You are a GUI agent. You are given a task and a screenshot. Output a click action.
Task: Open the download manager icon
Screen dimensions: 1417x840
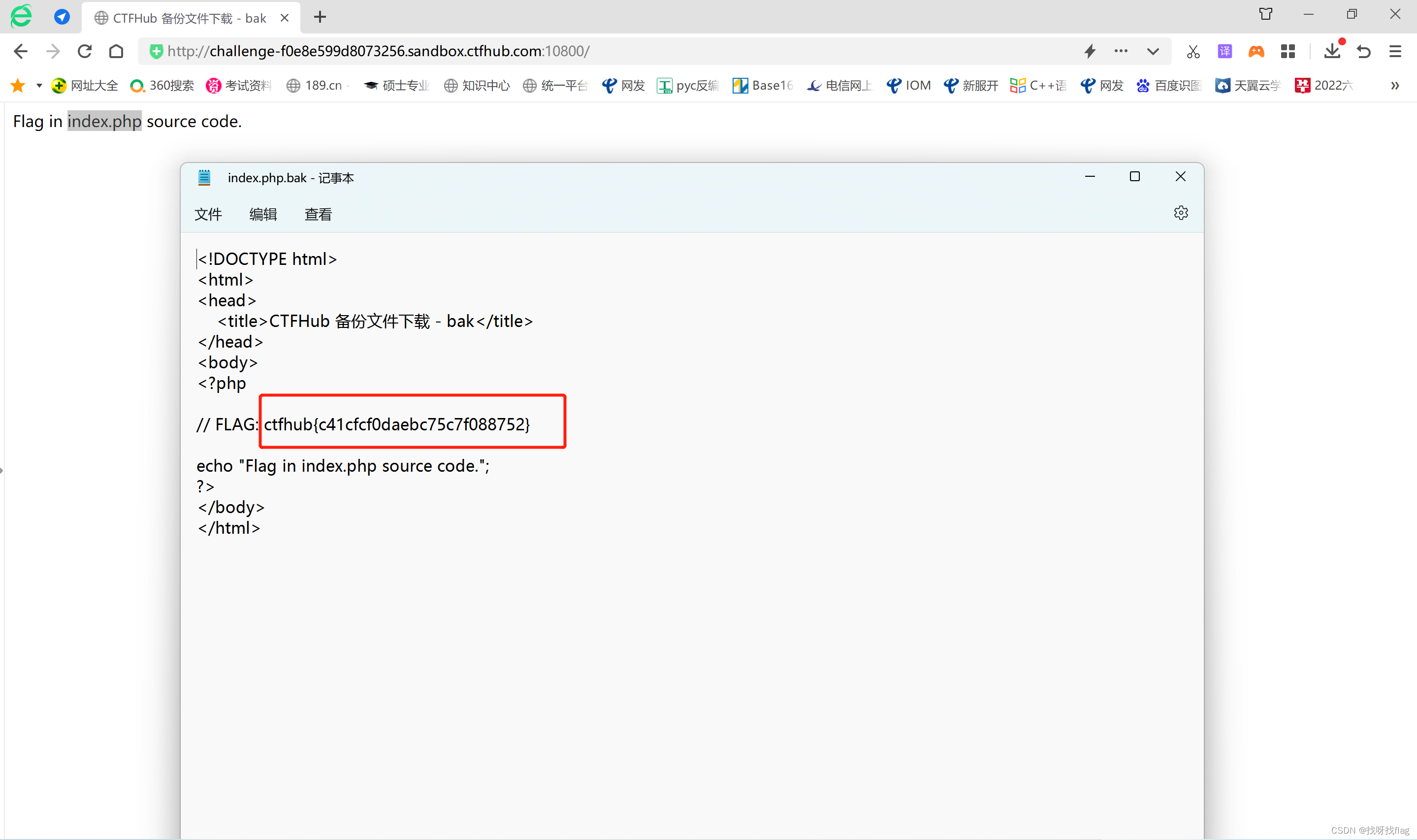[x=1332, y=51]
